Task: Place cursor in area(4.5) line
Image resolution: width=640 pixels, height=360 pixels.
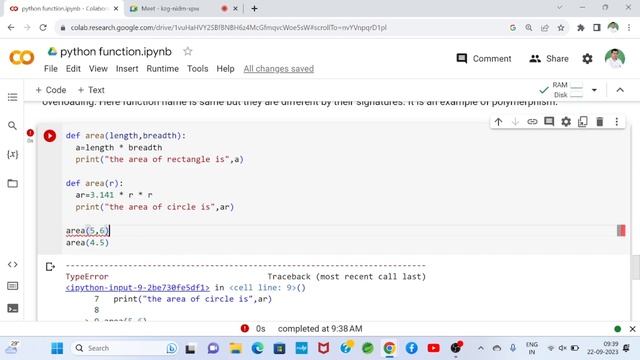Action: click(87, 243)
